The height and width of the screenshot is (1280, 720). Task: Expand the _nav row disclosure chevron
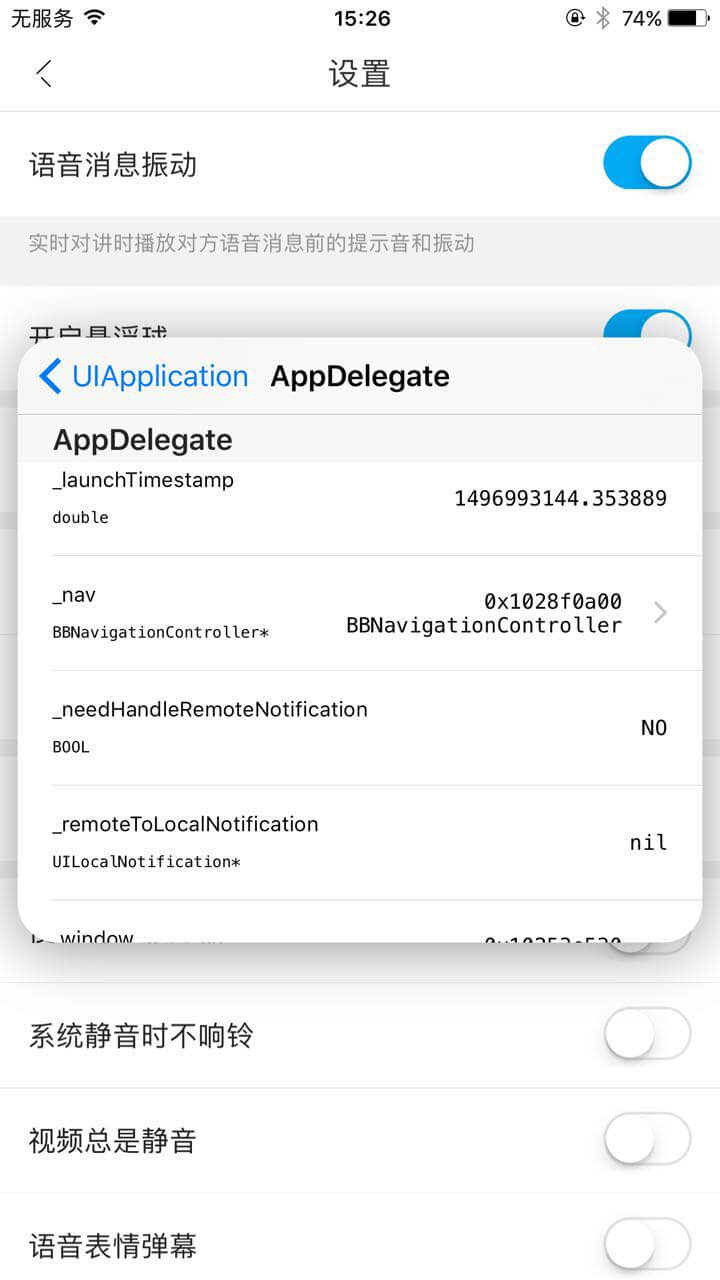point(660,613)
